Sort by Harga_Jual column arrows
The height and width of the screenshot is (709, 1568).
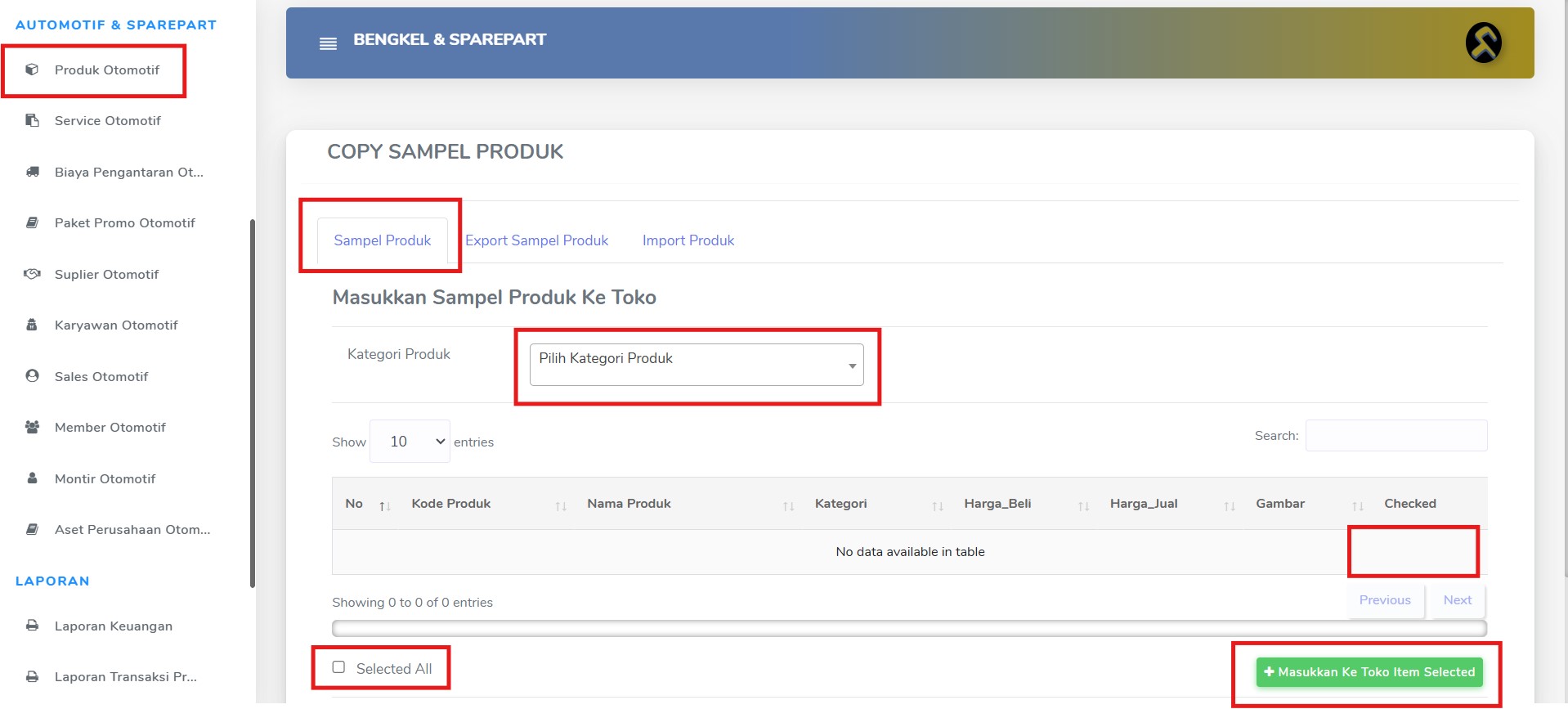point(1230,506)
